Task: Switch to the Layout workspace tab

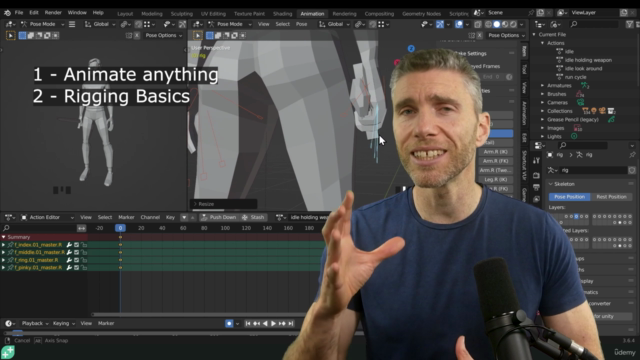Action: coord(125,14)
